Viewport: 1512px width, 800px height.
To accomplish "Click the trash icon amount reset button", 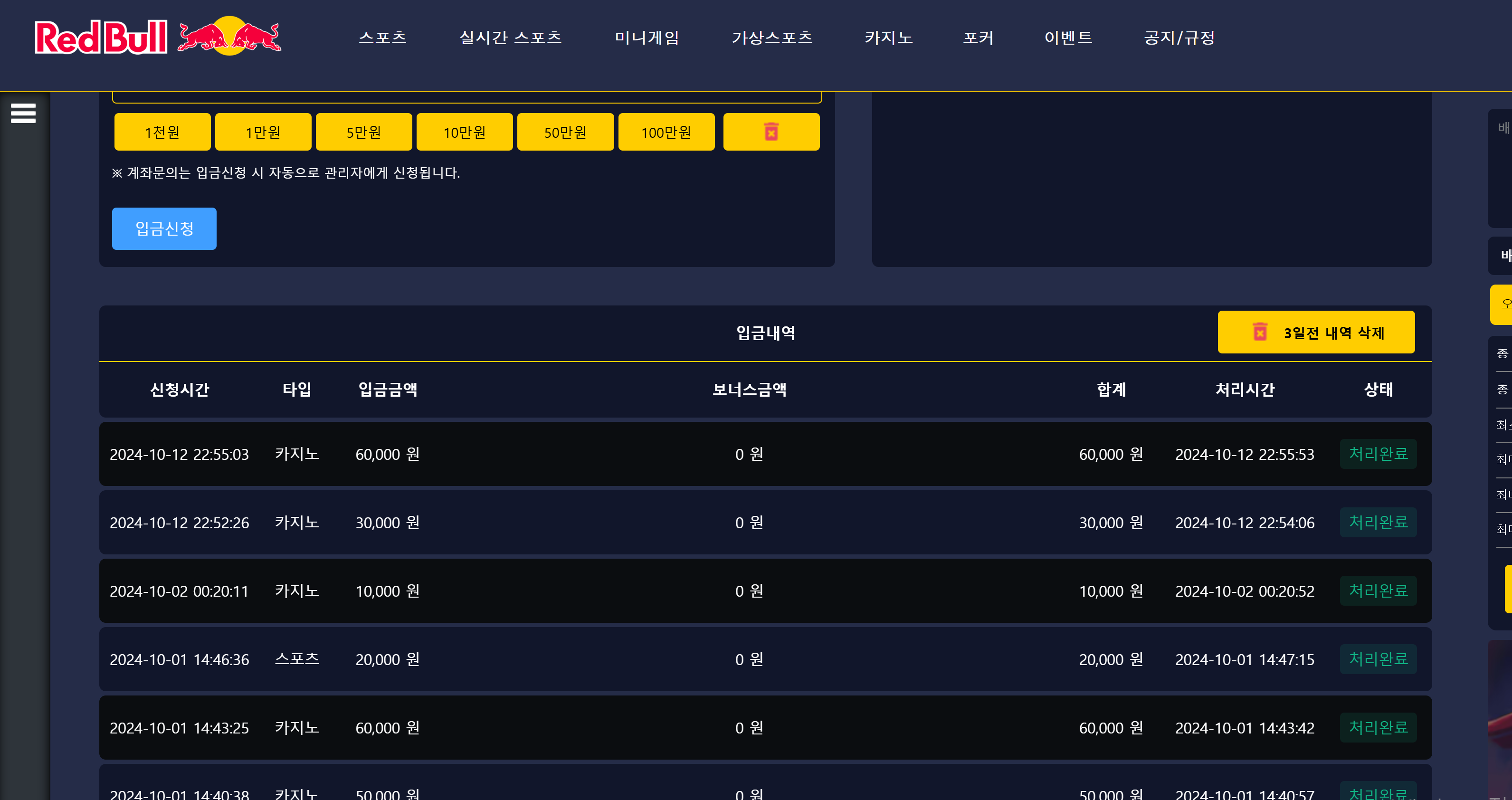I will [770, 132].
